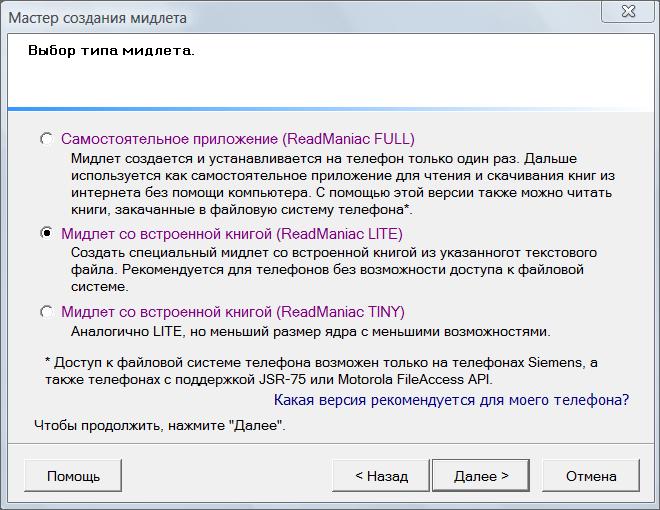Click the 'Самостоятельное приложение (ReadManiac FULL)' label text
The height and width of the screenshot is (510, 660).
tap(237, 139)
